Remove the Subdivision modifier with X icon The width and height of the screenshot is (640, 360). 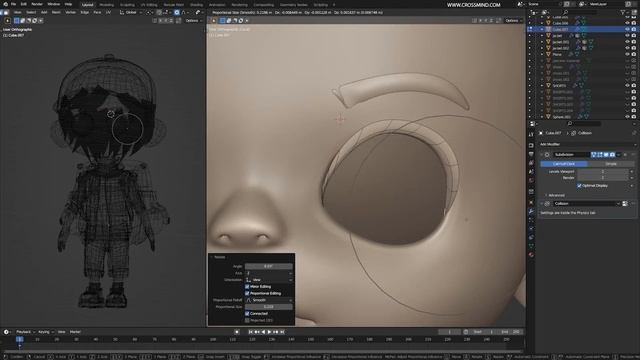tap(625, 155)
